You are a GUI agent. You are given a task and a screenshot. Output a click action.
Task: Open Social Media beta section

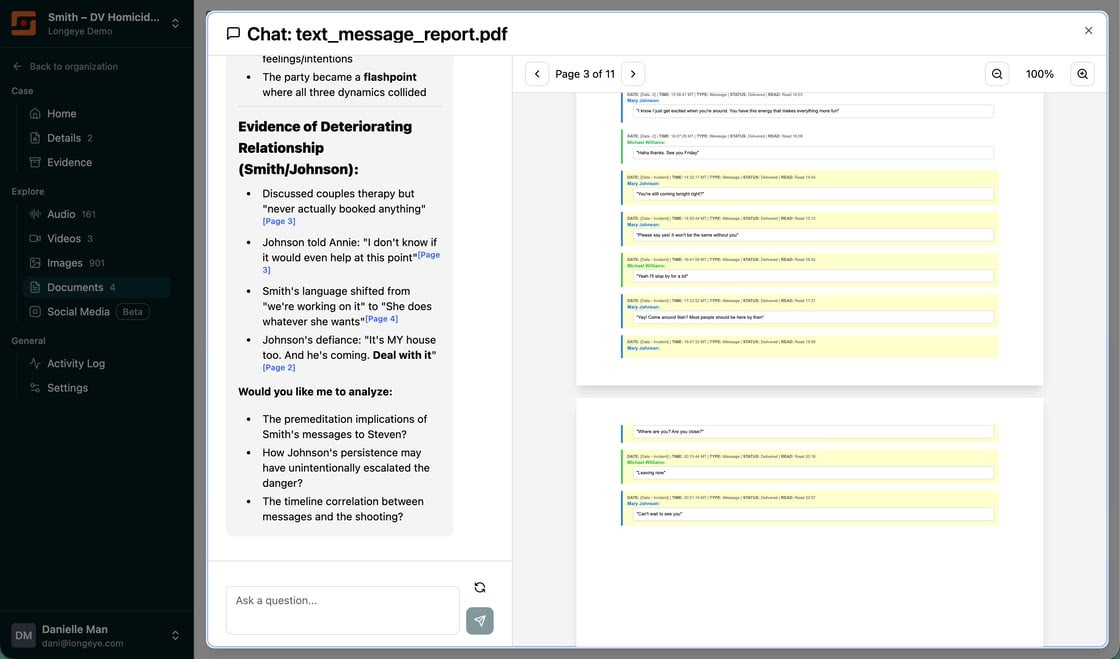click(x=78, y=312)
